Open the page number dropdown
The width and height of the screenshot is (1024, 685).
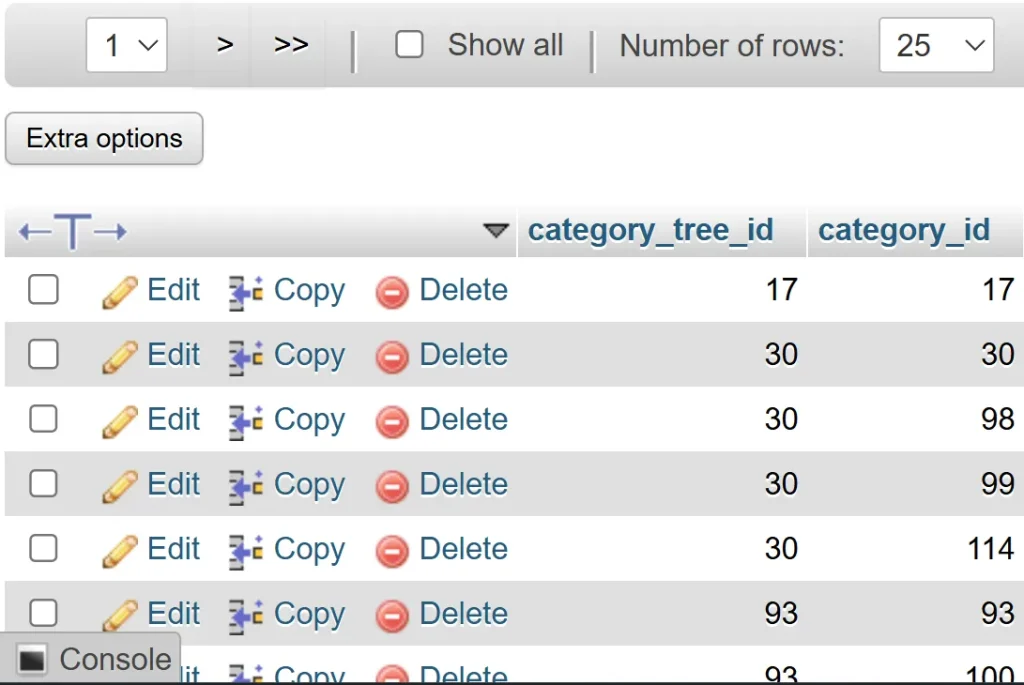point(127,45)
